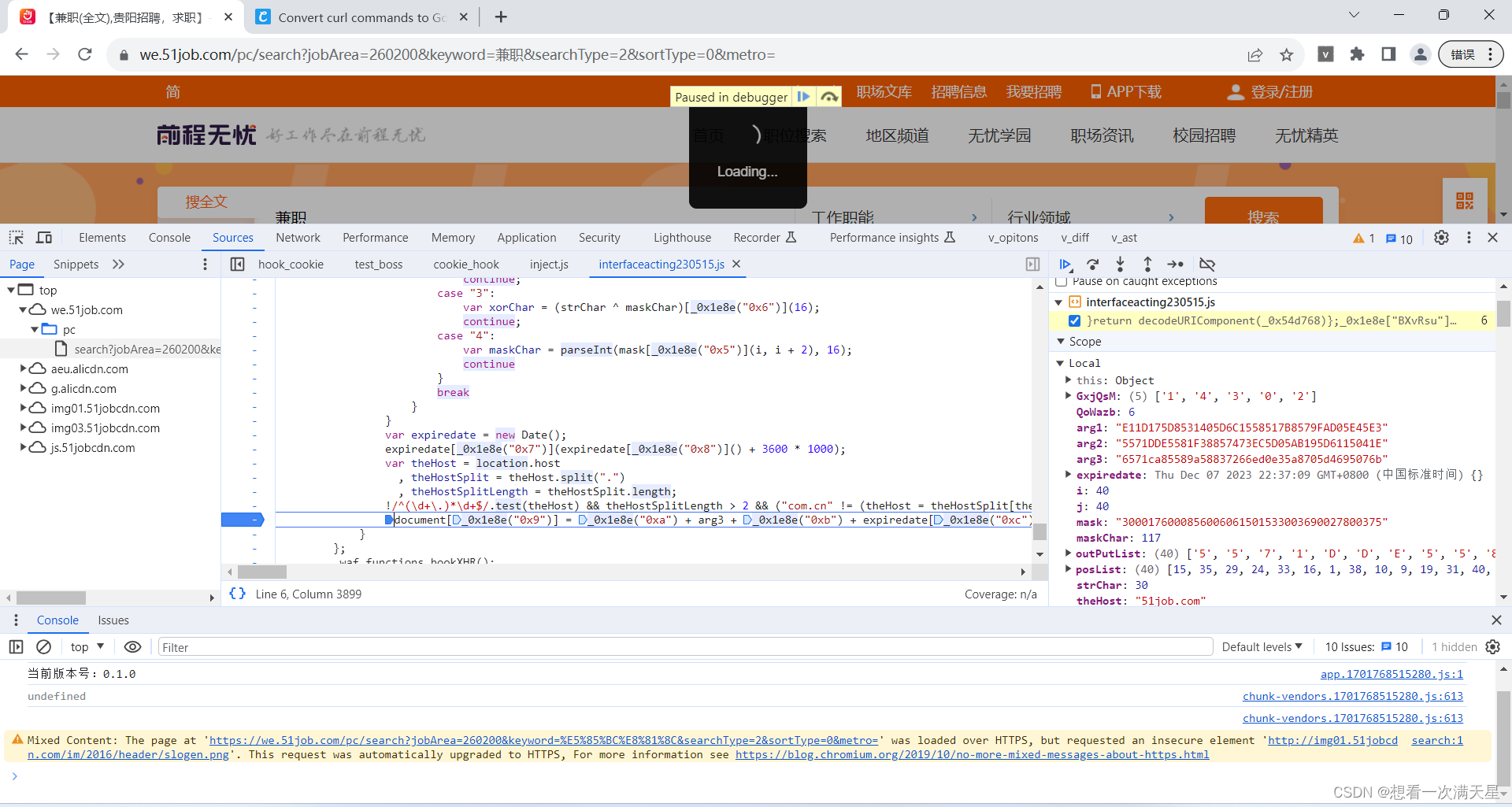1512x807 pixels.
Task: Click the Step icon in debugger toolbar
Action: pyautogui.click(x=1175, y=265)
